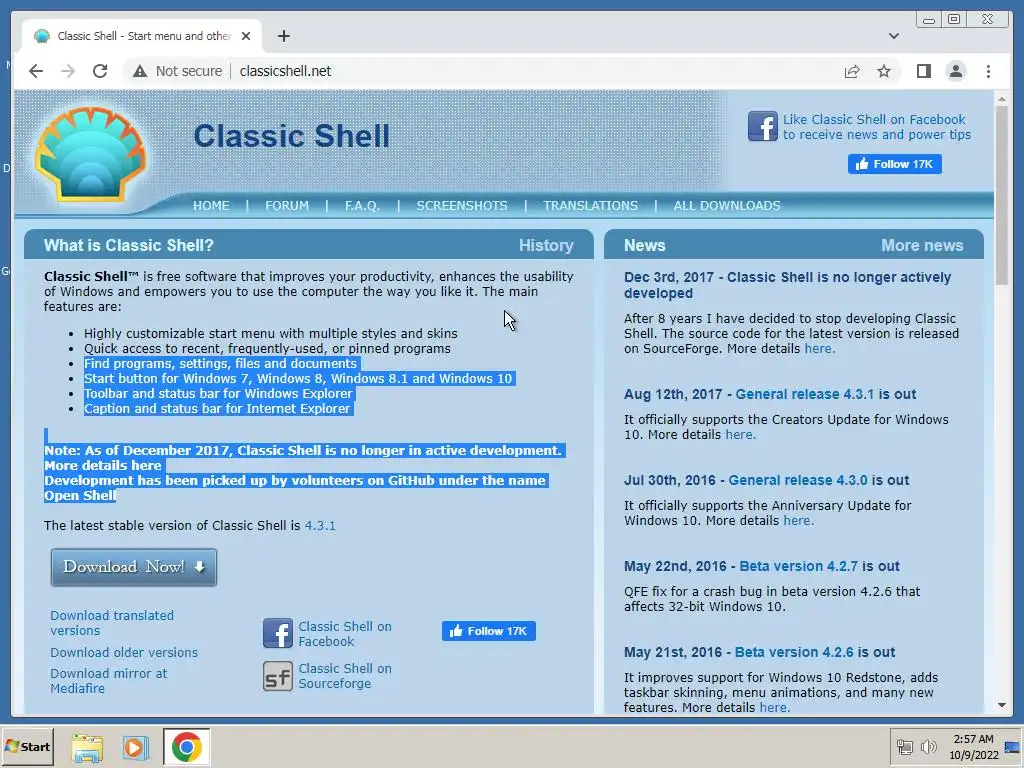Click 'here' in the Anniversary Update news
This screenshot has width=1024, height=768.
798,520
